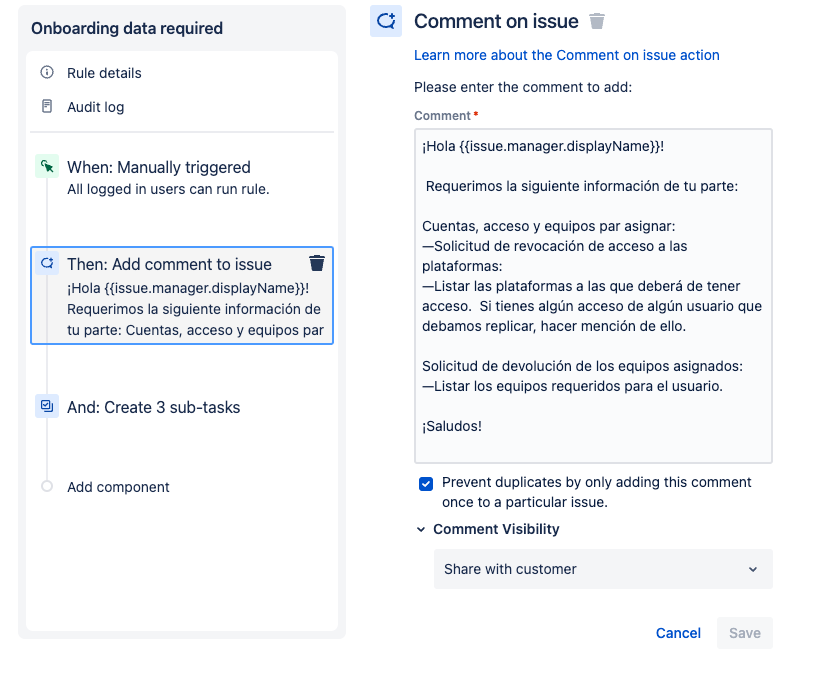Click the Create 3 sub-tasks icon
Viewport: 830px width, 689px height.
click(47, 406)
